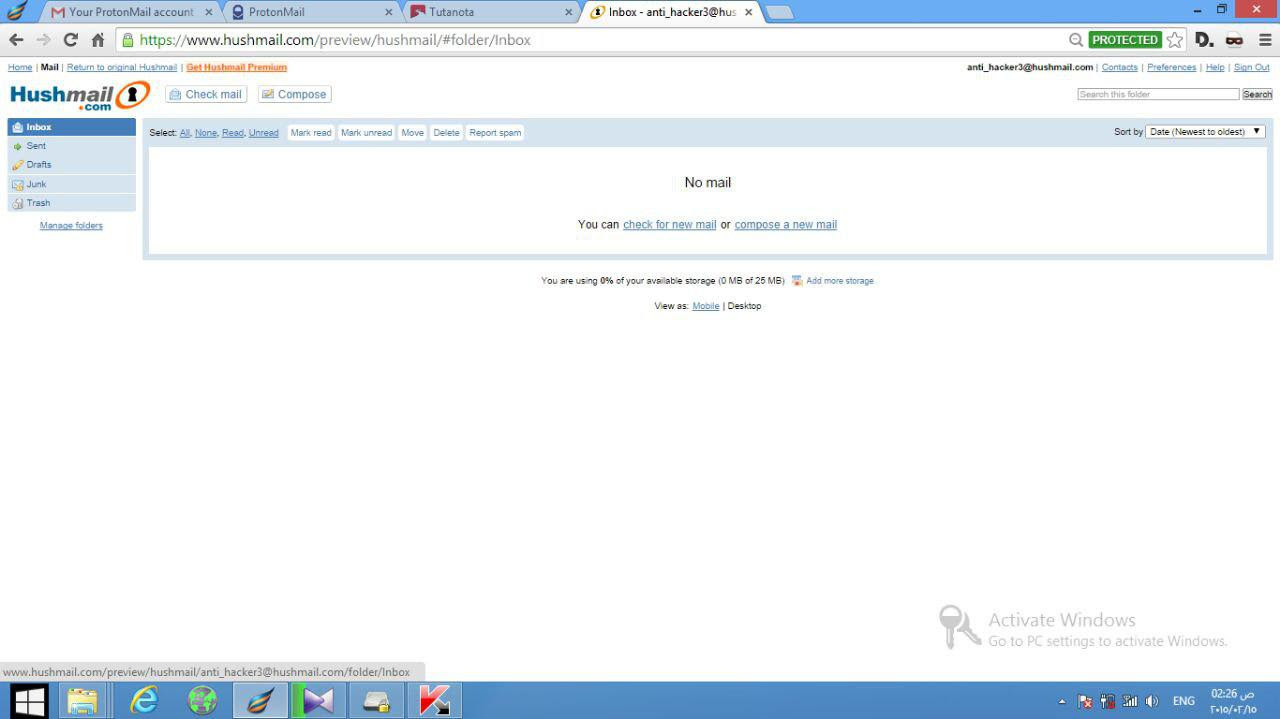Reload the Hushmail page
1280x719 pixels.
pos(70,40)
